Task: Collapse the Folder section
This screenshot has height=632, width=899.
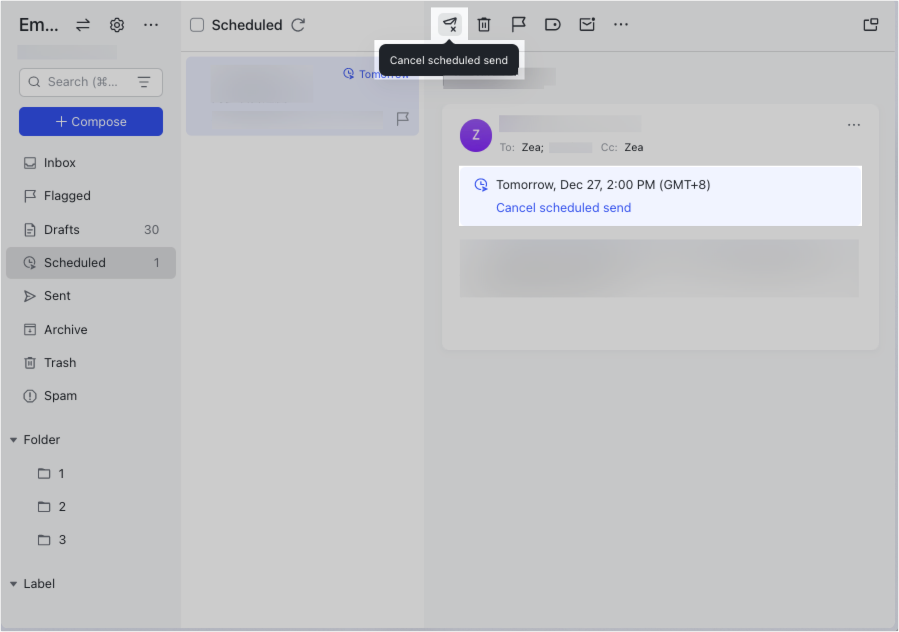Action: coord(12,439)
